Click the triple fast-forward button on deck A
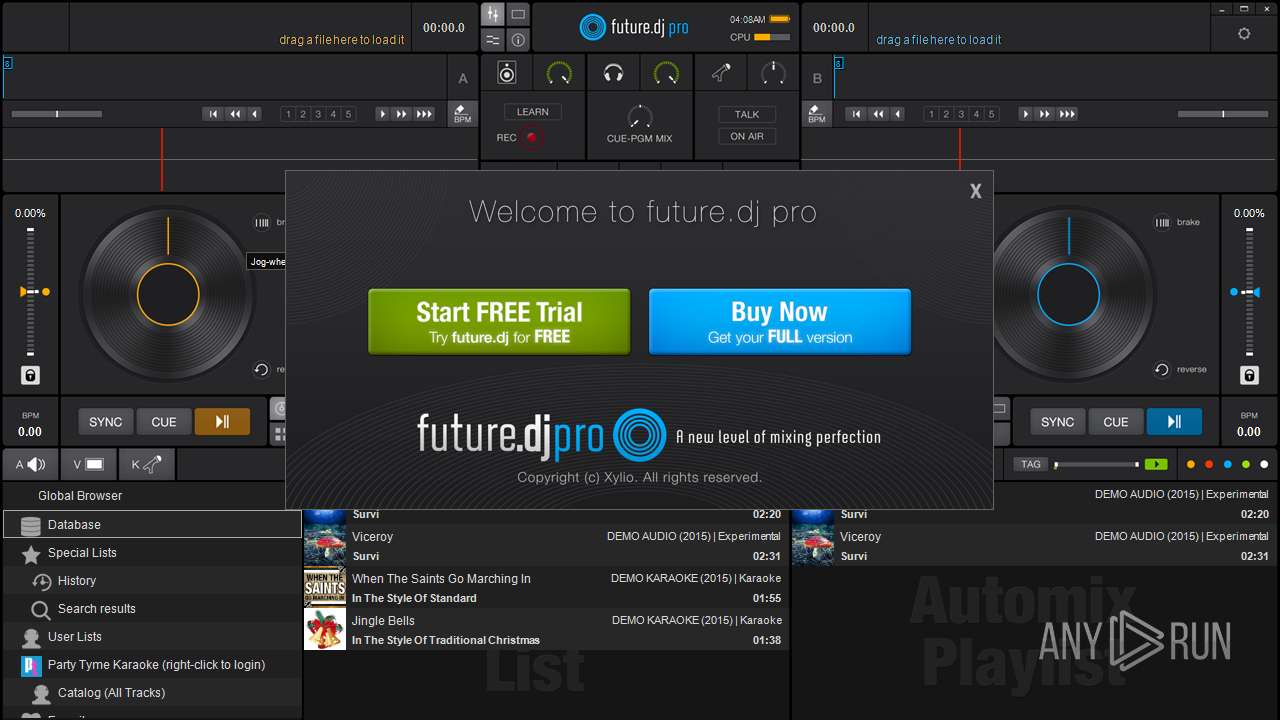1280x720 pixels. tap(424, 114)
